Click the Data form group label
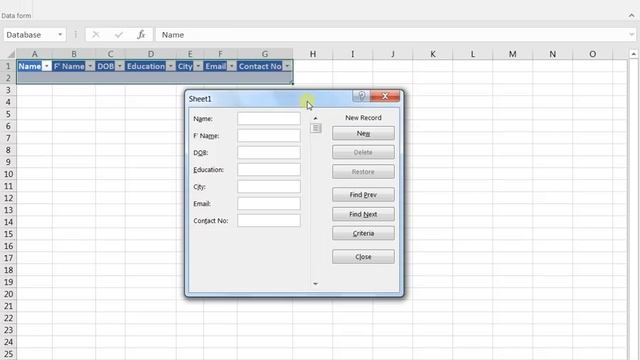 16,16
